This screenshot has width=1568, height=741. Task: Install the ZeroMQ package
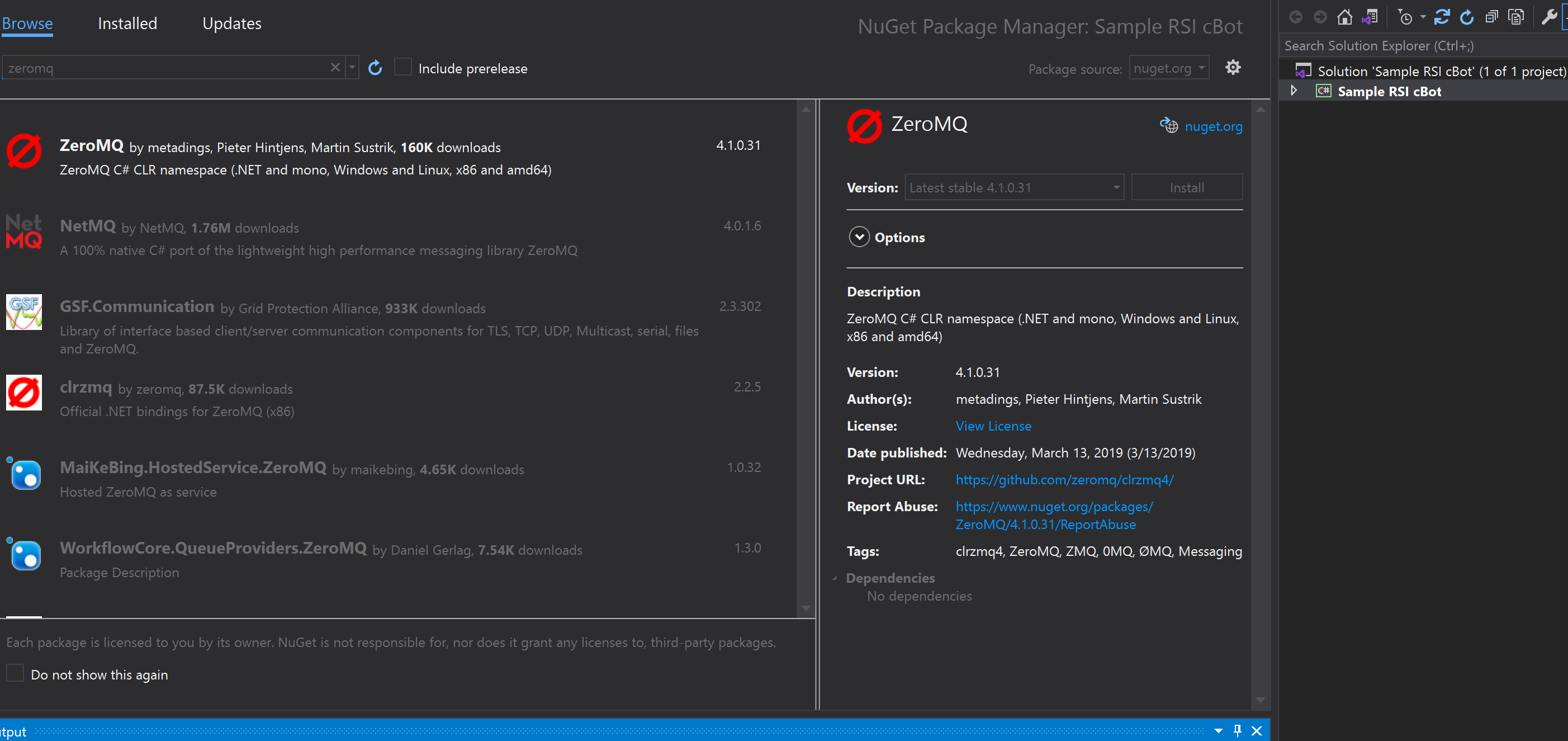tap(1187, 187)
